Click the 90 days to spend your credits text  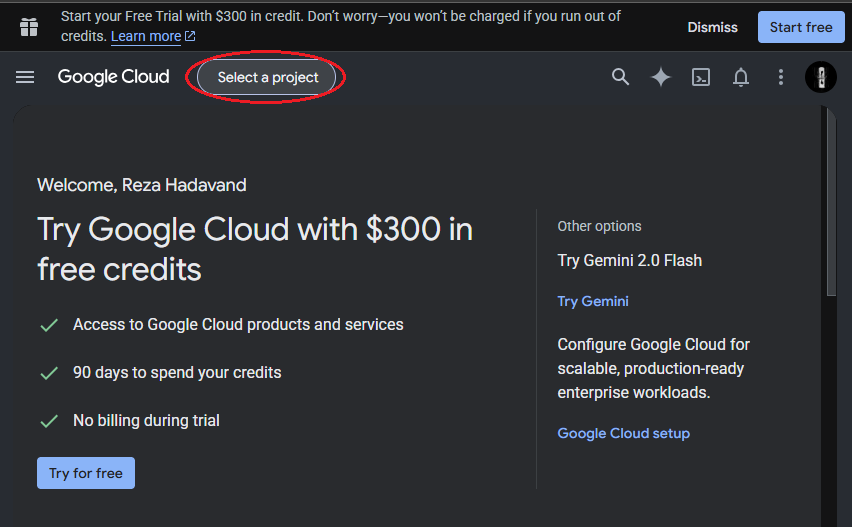177,372
